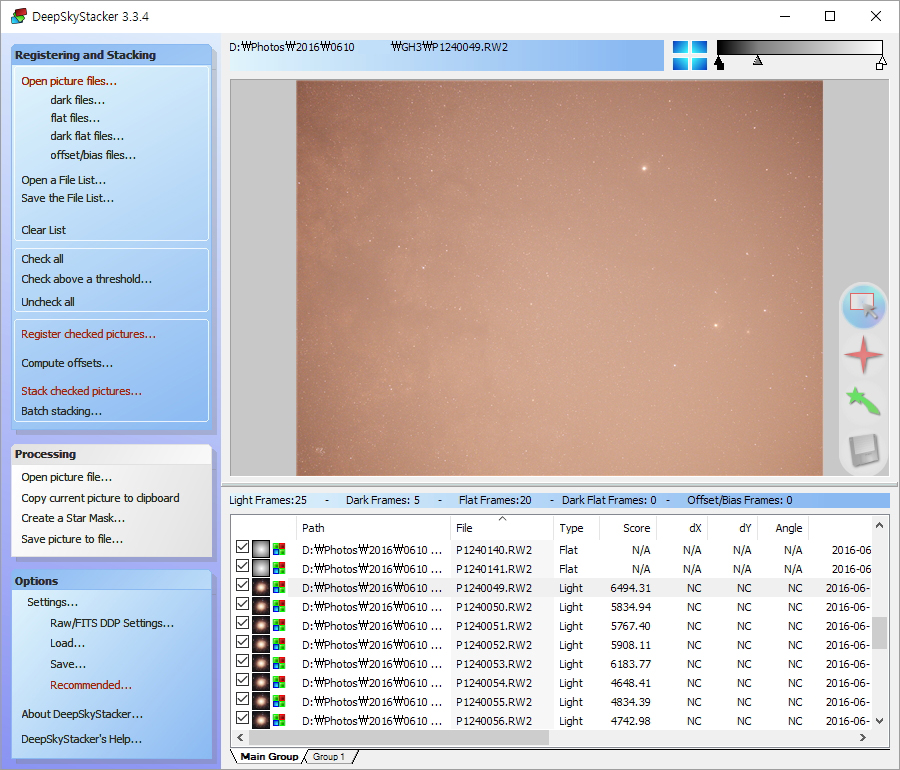Add dark files

[x=77, y=100]
